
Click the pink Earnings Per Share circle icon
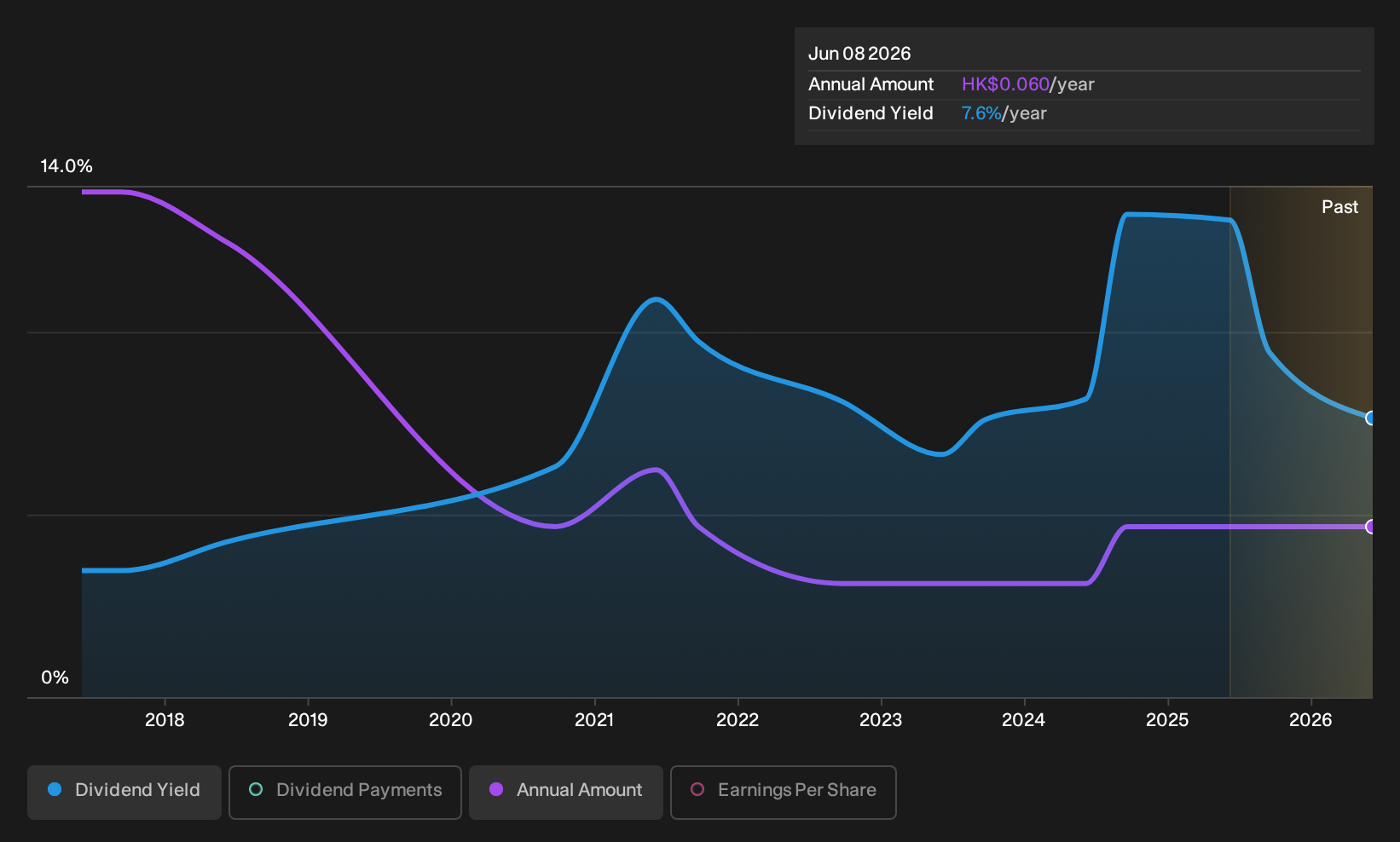tap(697, 790)
